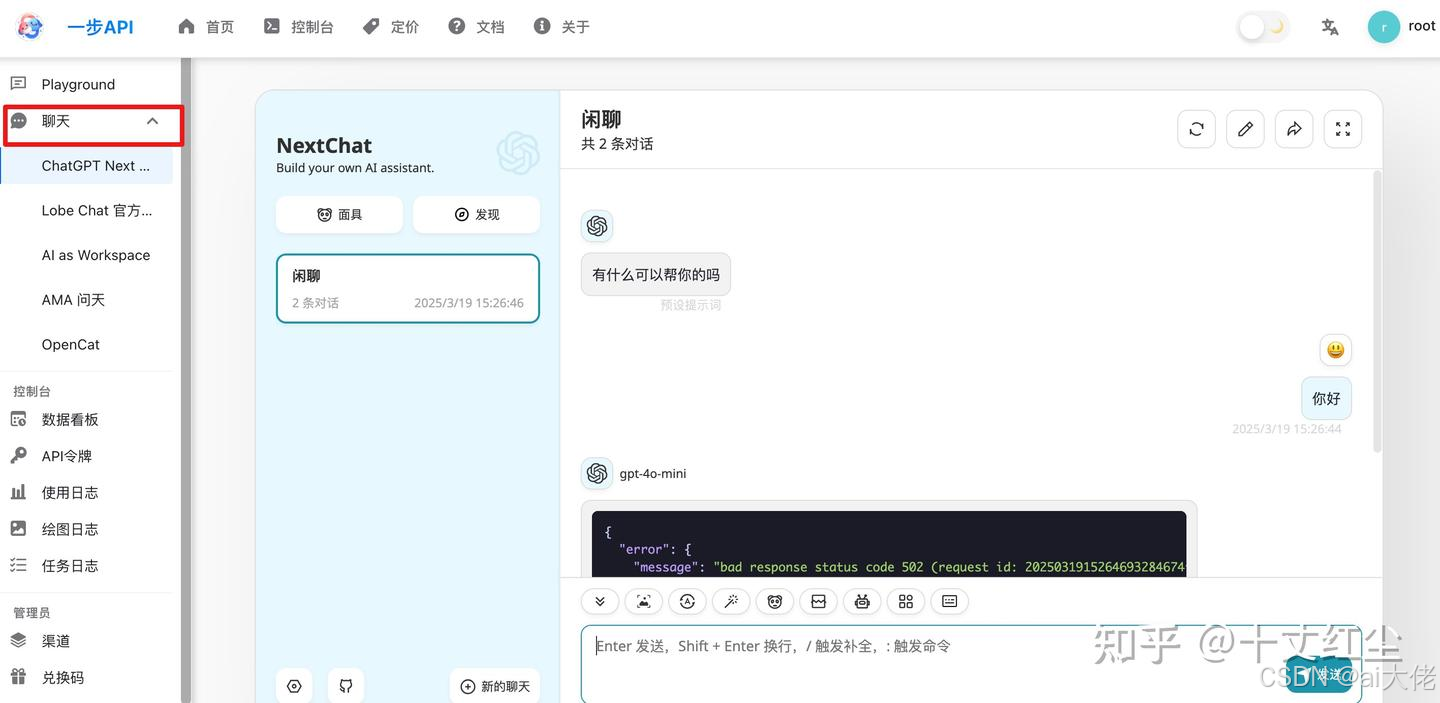The width and height of the screenshot is (1440, 703).
Task: Open the 首页 home menu item
Action: coord(206,27)
